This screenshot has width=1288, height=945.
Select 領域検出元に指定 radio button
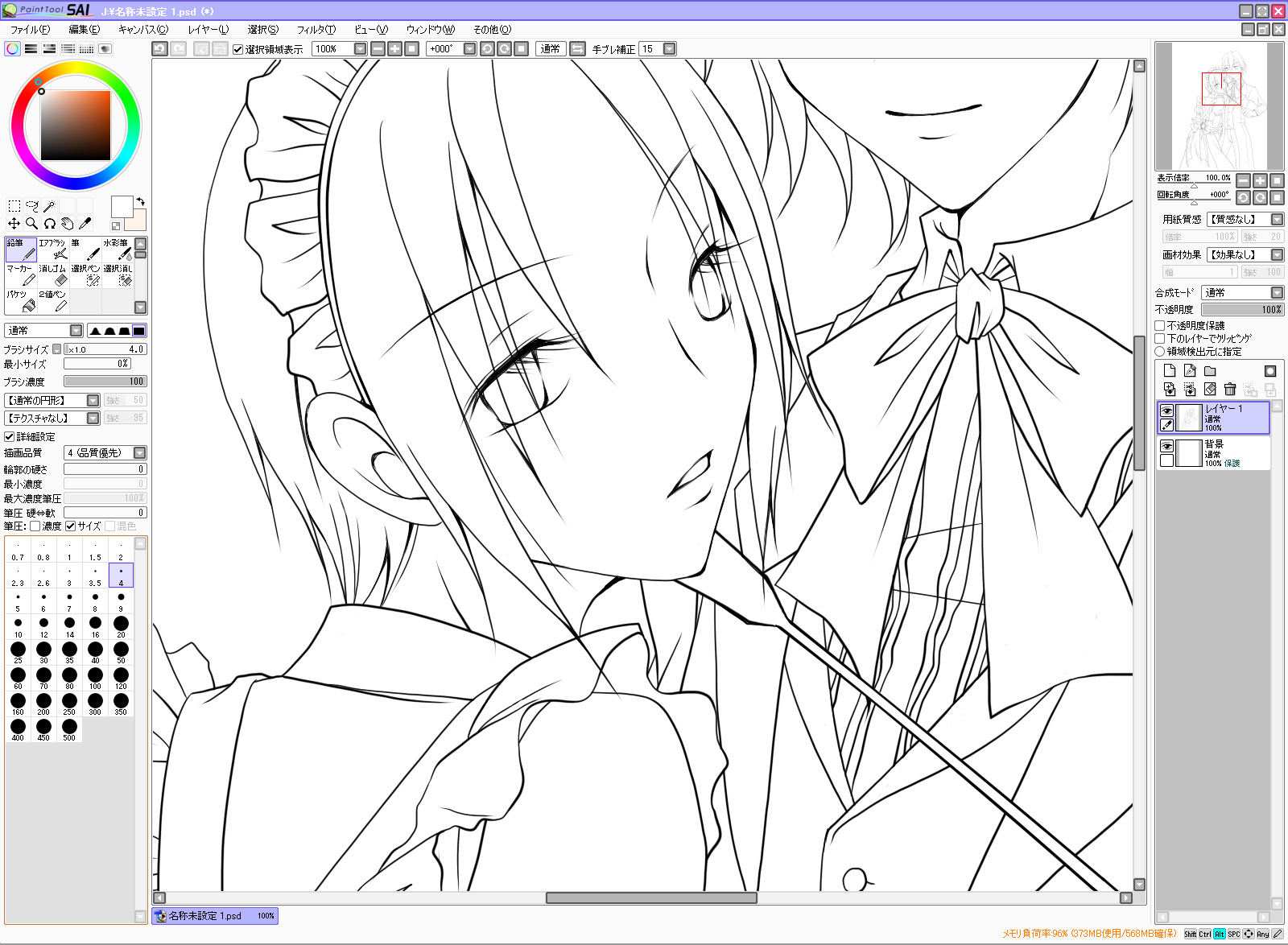click(x=1160, y=351)
